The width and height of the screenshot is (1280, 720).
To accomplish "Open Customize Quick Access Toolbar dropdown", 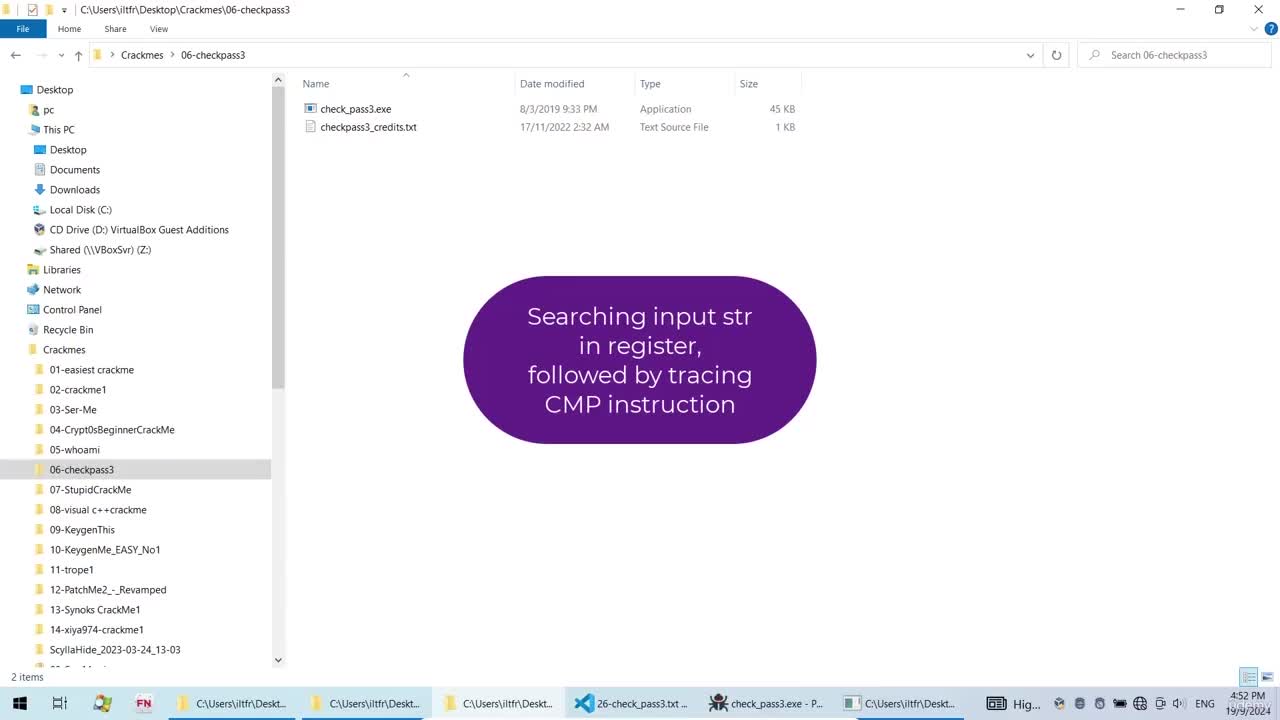I will 65,10.
